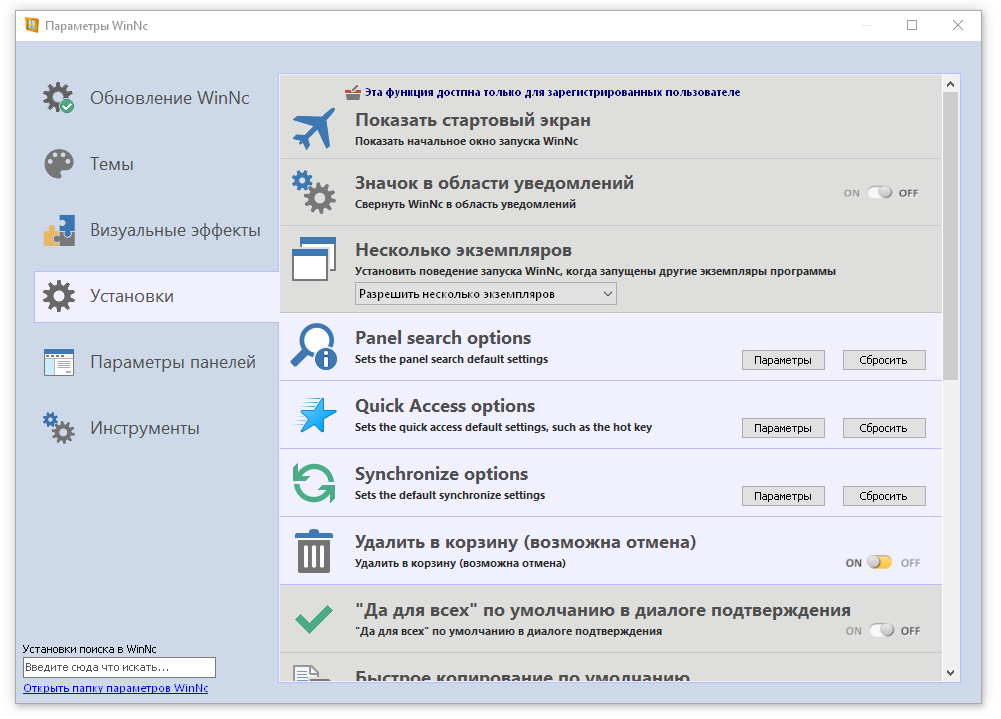
Task: Click the scroll down arrow of settings list
Action: tap(951, 672)
